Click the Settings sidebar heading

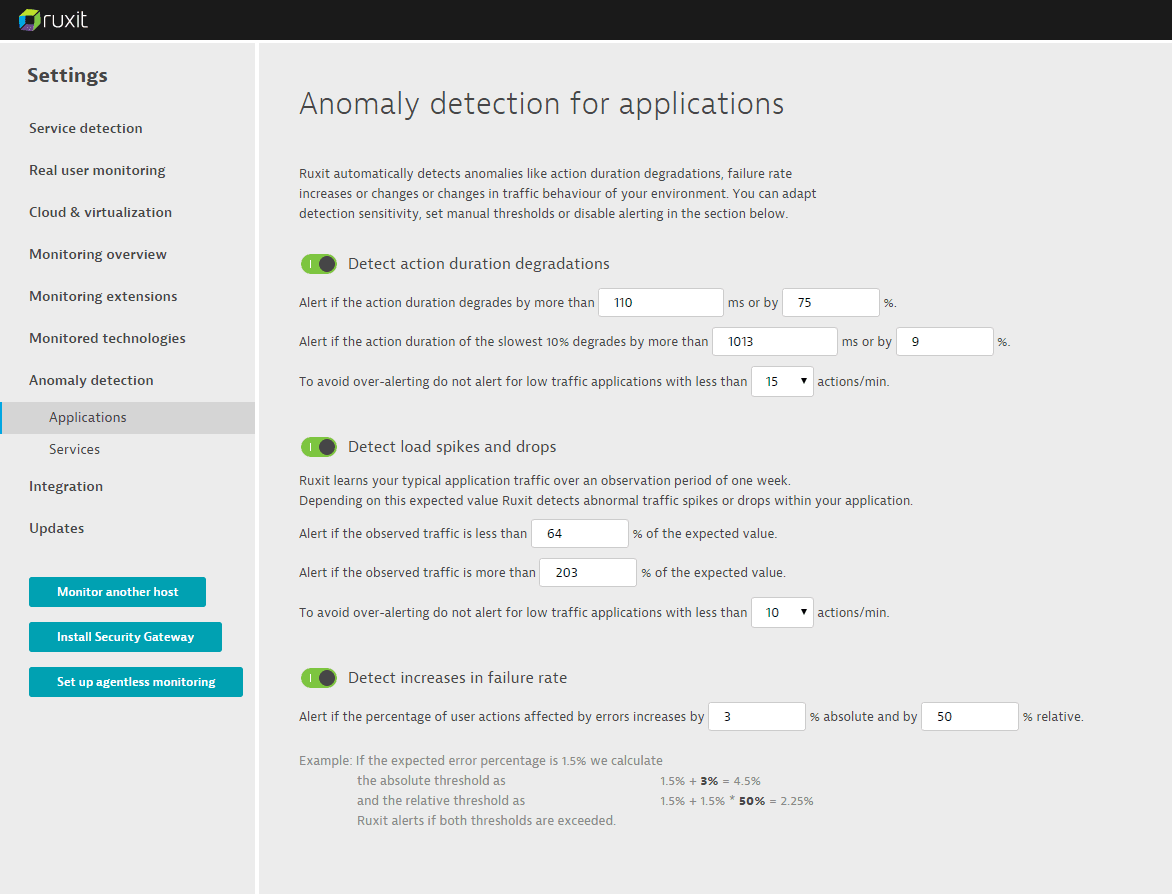pos(67,75)
